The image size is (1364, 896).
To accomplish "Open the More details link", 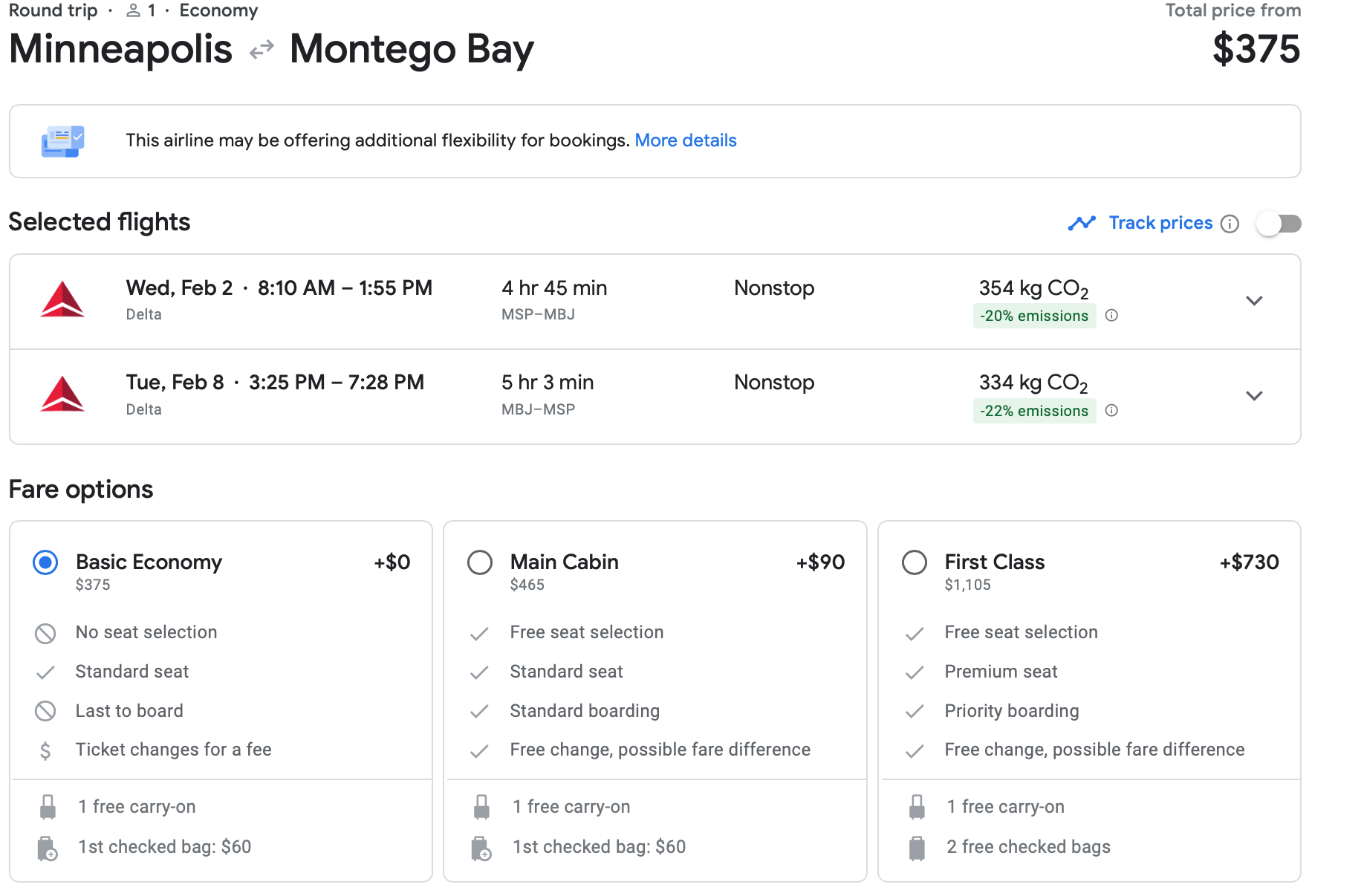I will (x=685, y=140).
